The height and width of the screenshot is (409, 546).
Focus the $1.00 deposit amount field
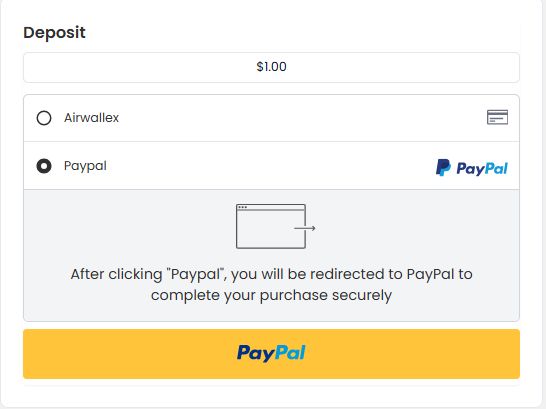(271, 67)
